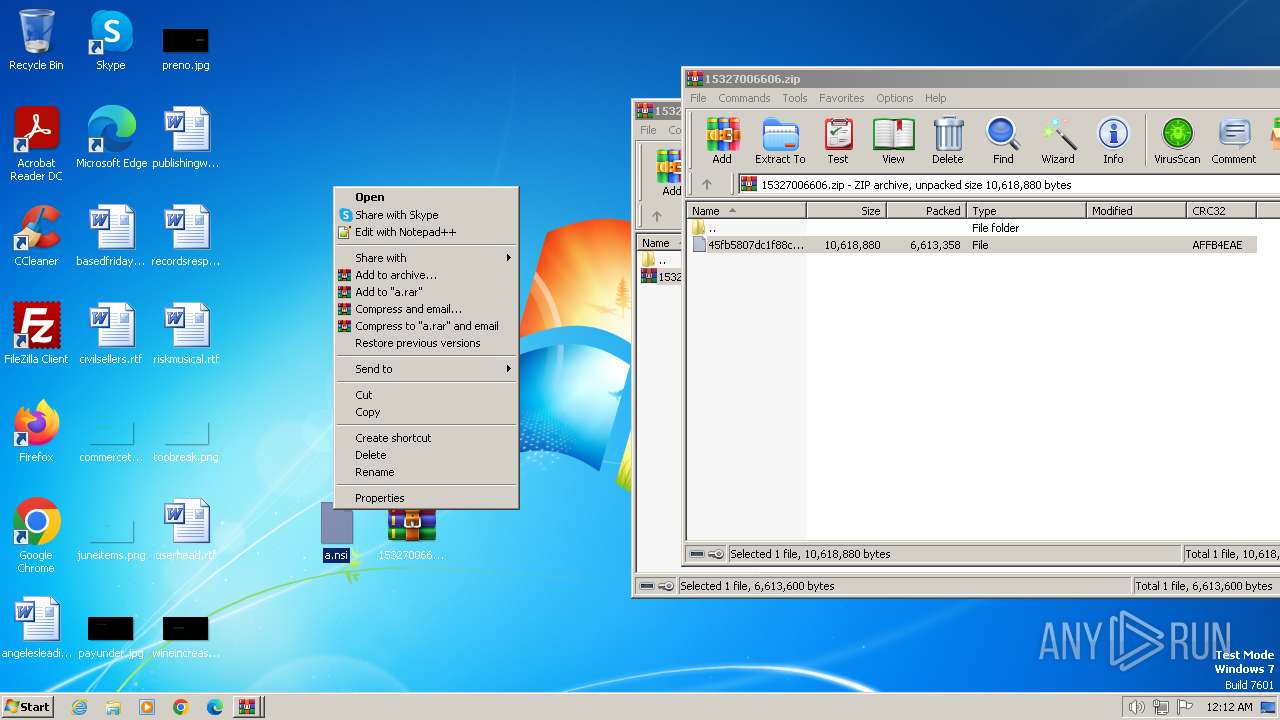Select the 45fb5807dc1f88c... file row
Viewport: 1280px width, 720px height.
tap(971, 245)
